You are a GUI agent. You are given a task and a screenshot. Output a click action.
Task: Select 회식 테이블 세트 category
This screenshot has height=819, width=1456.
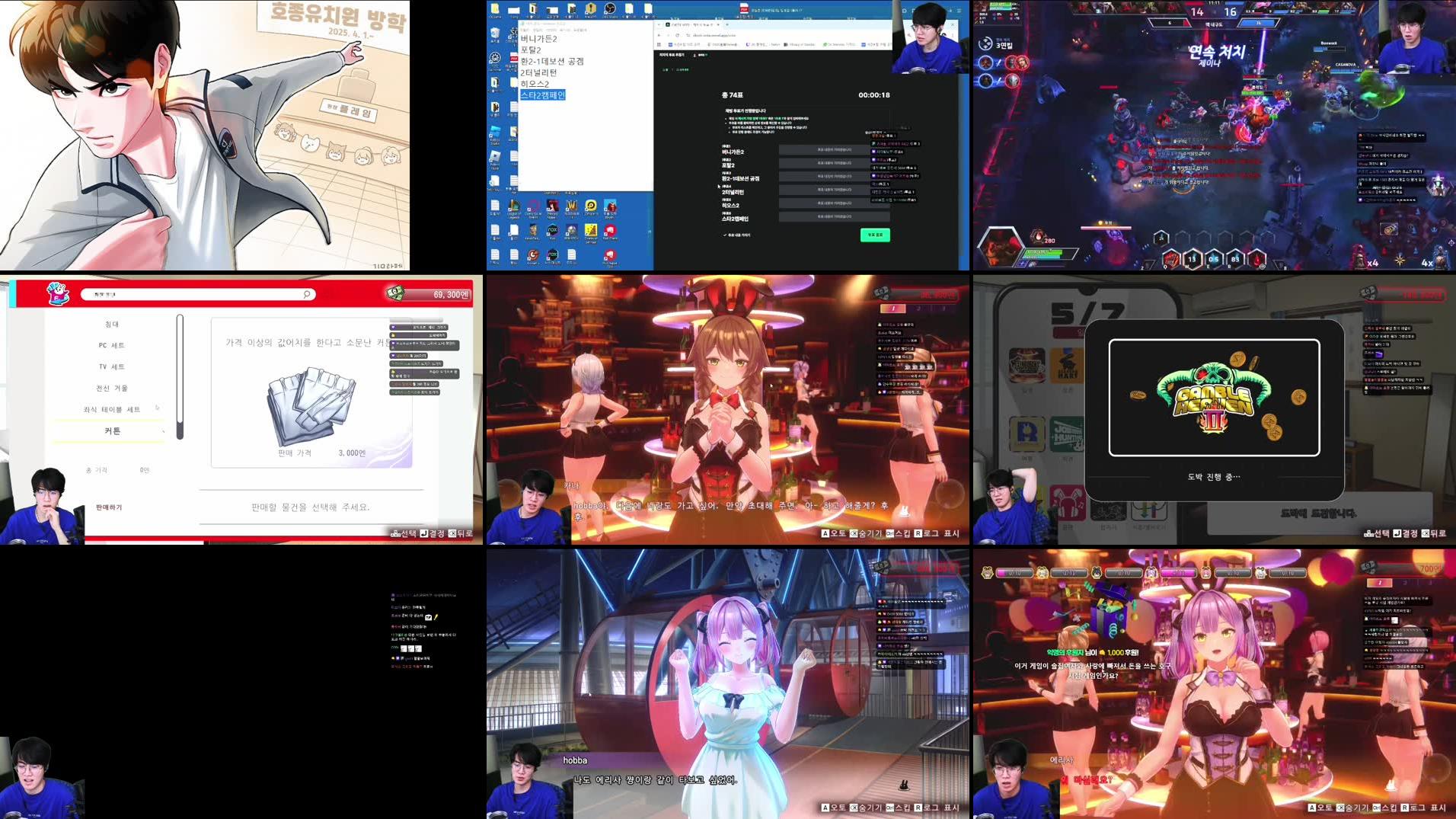click(x=112, y=410)
